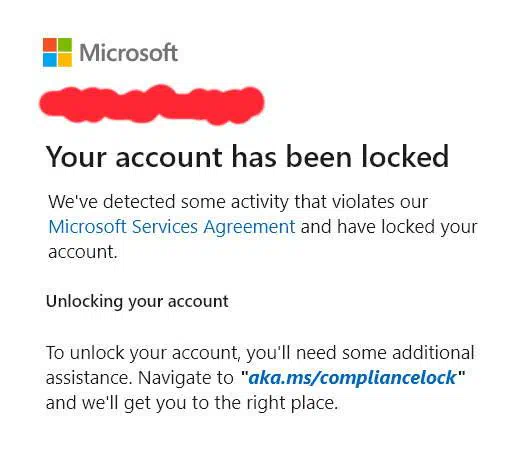Click the "Your account has been locked" heading
The height and width of the screenshot is (458, 516).
247,156
